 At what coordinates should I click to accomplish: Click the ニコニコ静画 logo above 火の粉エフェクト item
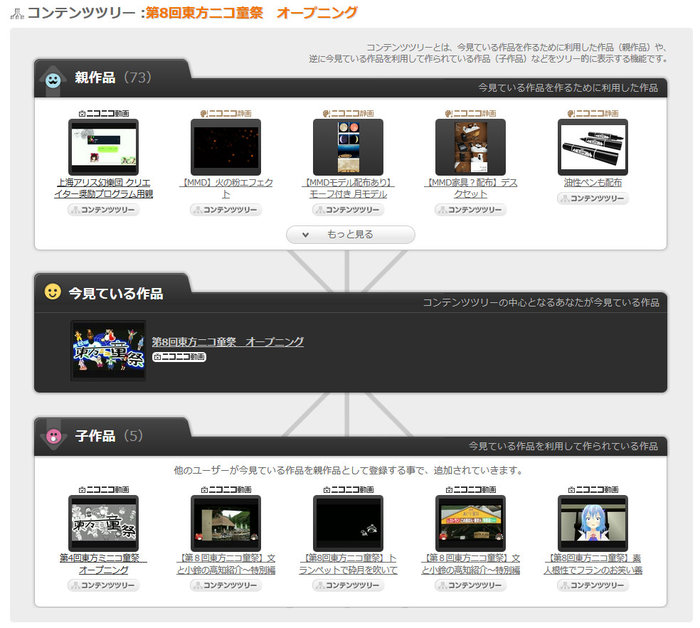pos(226,114)
